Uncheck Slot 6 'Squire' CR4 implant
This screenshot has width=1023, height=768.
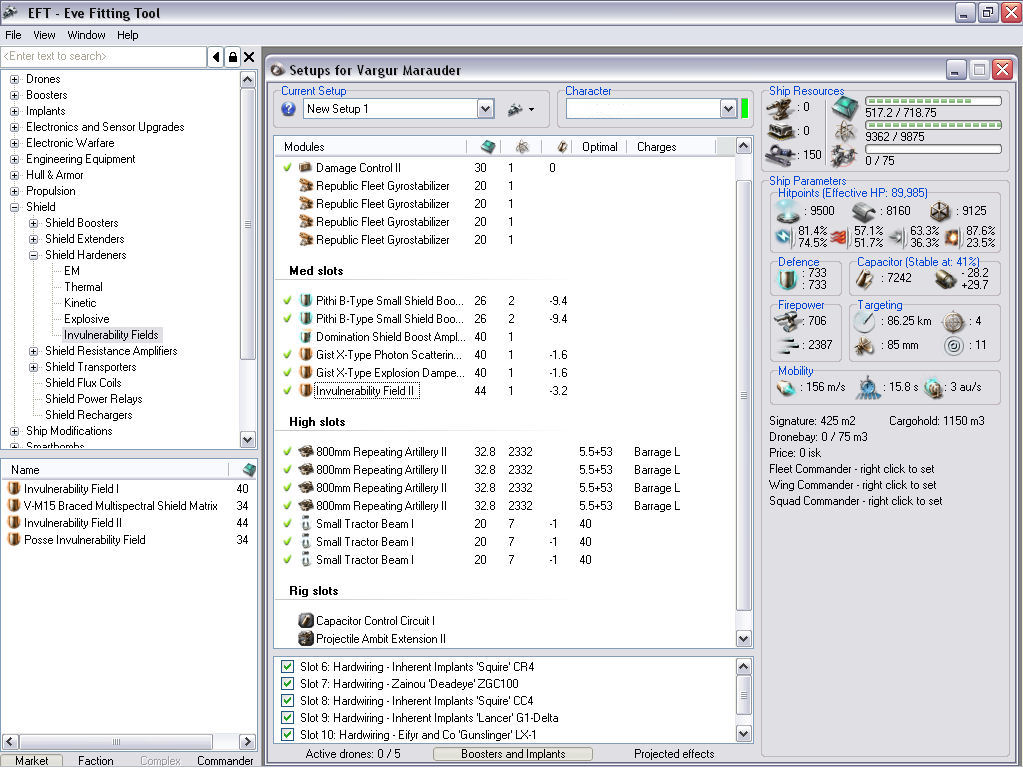(x=288, y=667)
